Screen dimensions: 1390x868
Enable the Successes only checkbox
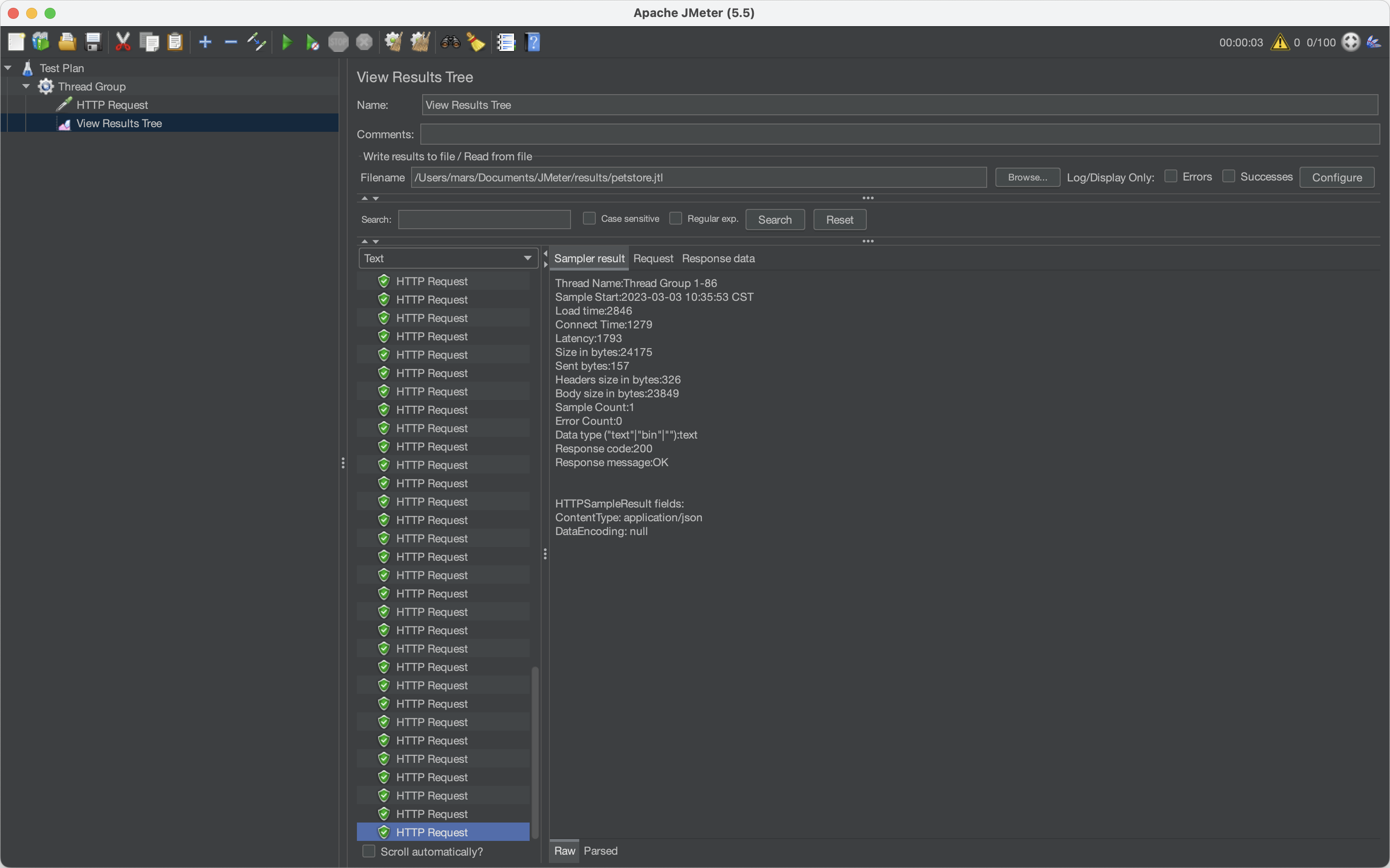(x=1228, y=176)
